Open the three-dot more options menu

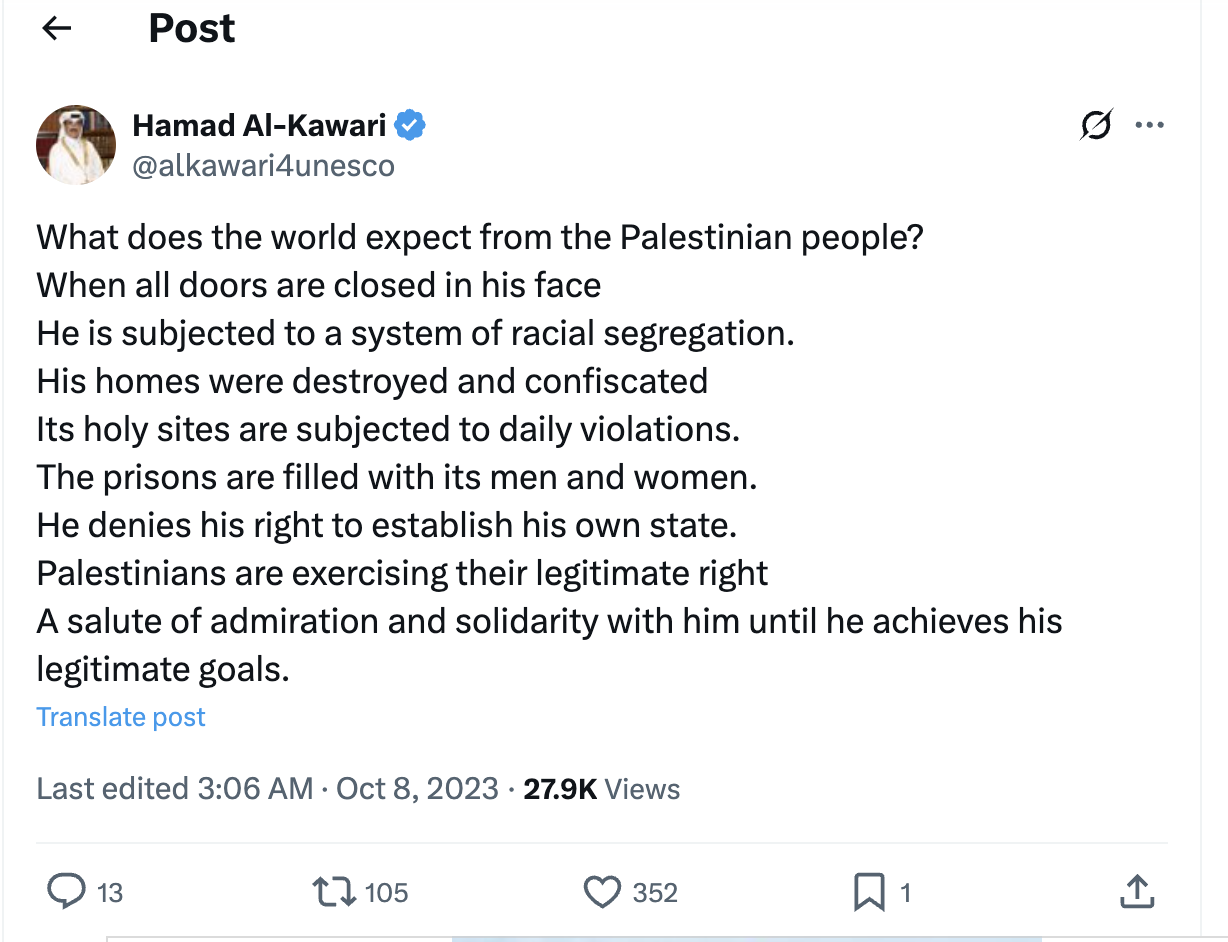tap(1149, 126)
